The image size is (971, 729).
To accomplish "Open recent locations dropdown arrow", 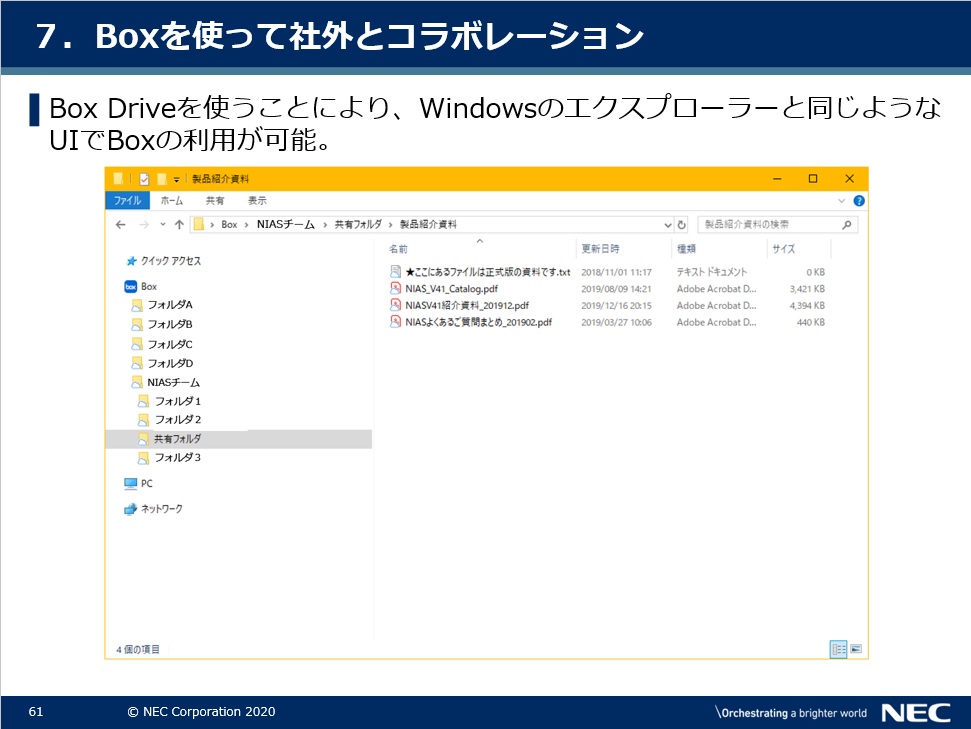I will point(163,224).
